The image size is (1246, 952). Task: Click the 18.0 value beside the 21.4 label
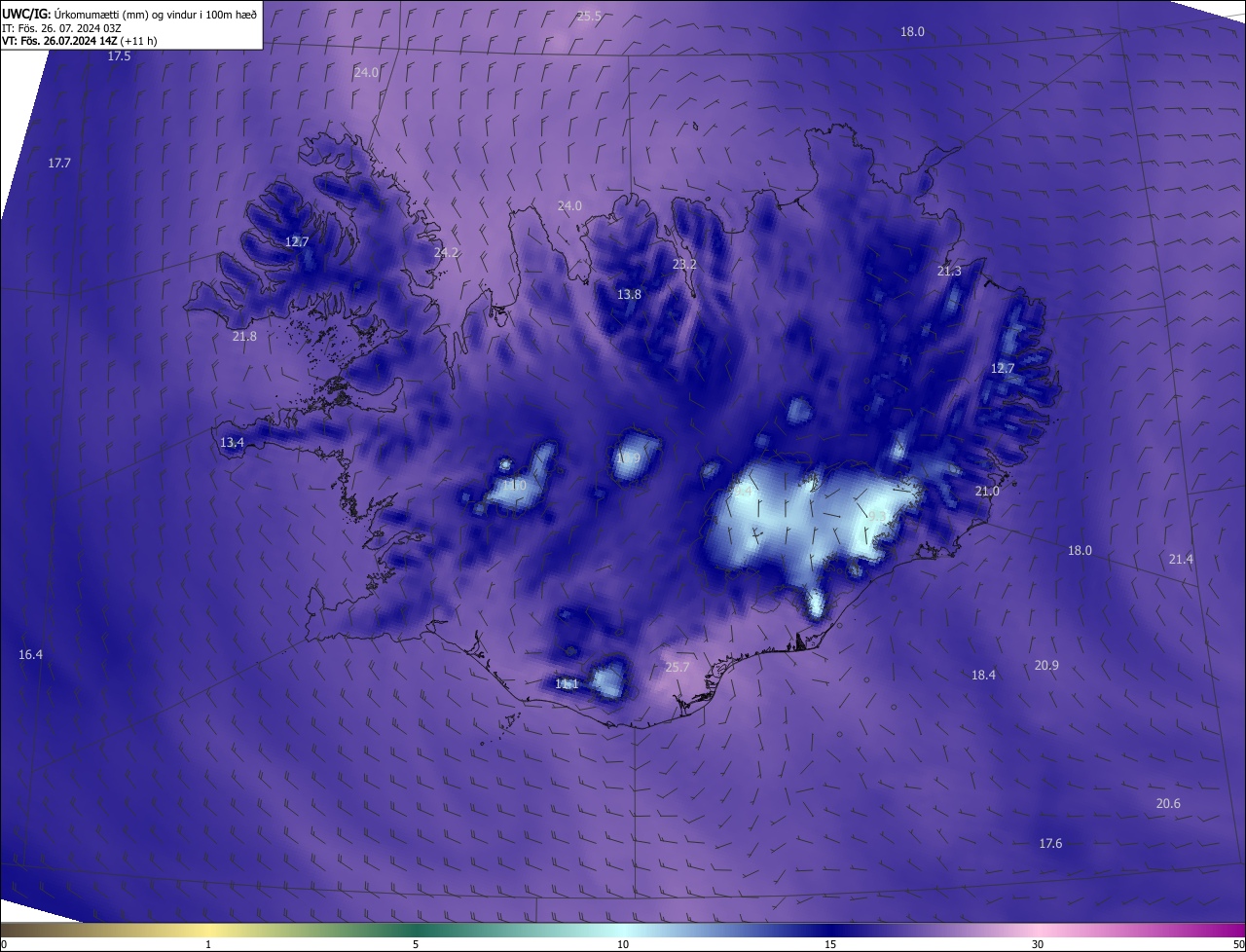(1080, 550)
